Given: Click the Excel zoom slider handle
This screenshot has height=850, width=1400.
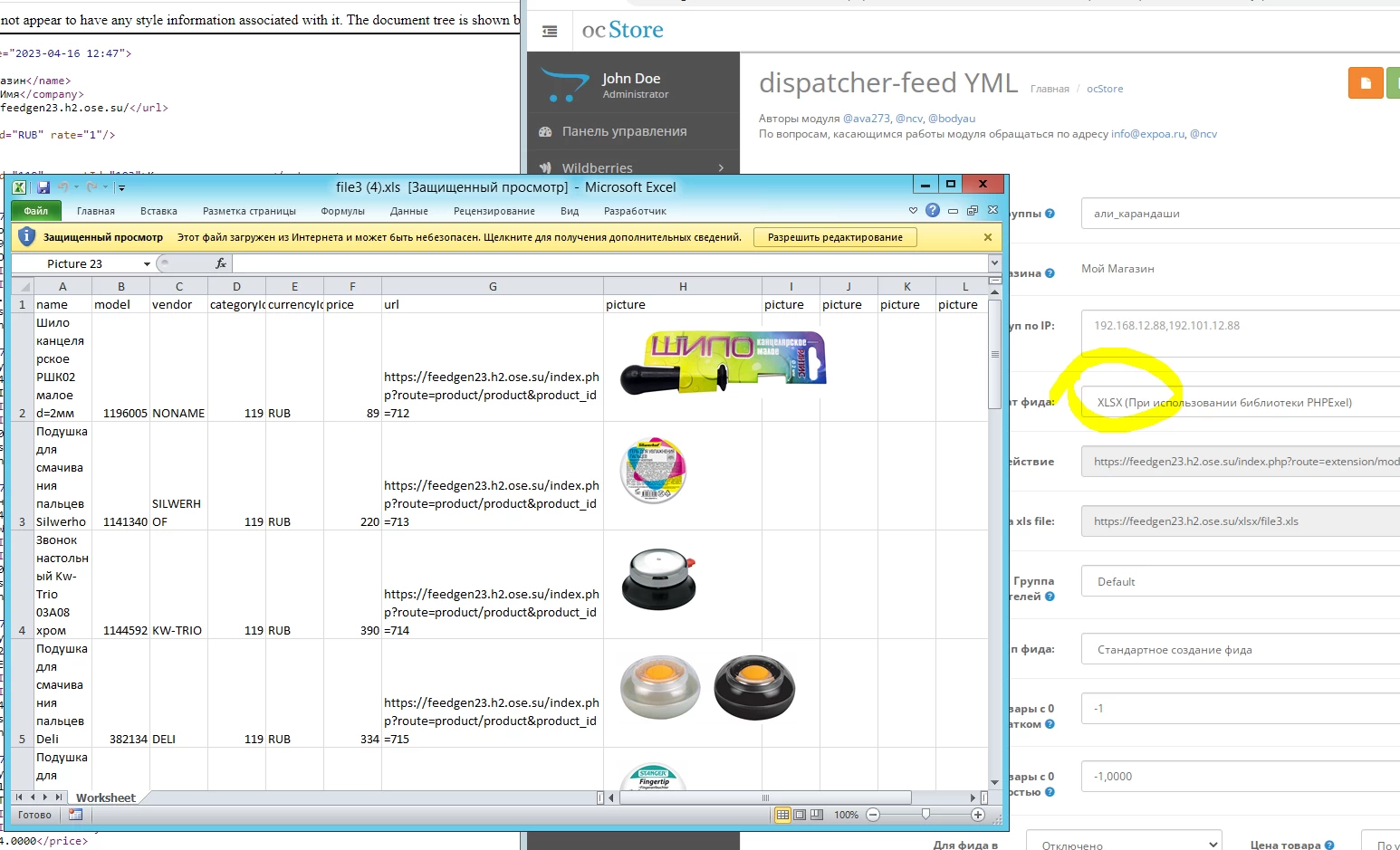Looking at the screenshot, I should point(925,815).
